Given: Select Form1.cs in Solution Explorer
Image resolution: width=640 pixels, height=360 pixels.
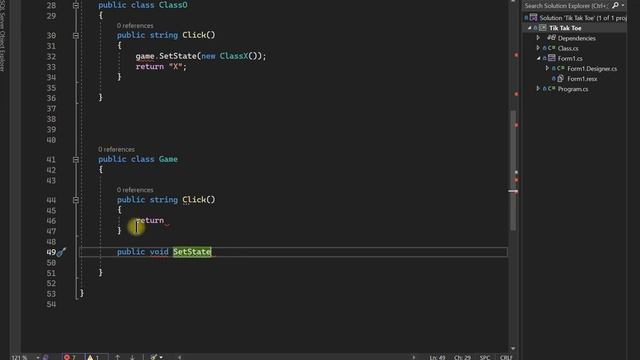Looking at the screenshot, I should [x=570, y=58].
